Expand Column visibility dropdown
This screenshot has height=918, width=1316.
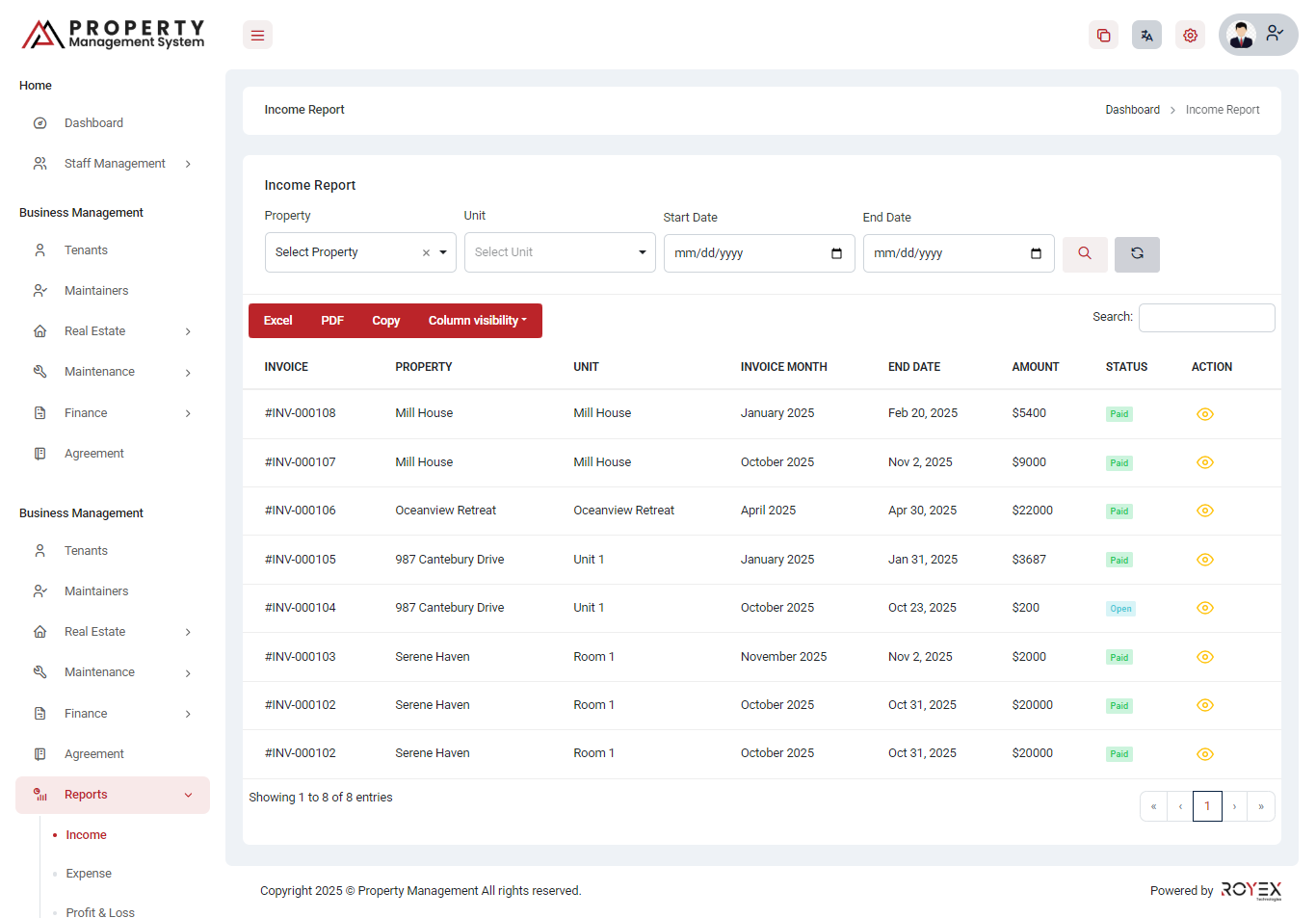tap(478, 321)
